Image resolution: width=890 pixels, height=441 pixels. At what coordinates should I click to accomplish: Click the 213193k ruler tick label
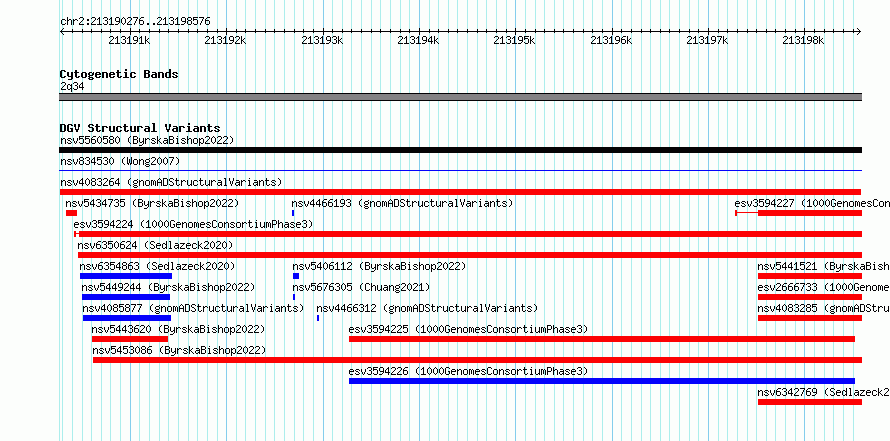322,40
